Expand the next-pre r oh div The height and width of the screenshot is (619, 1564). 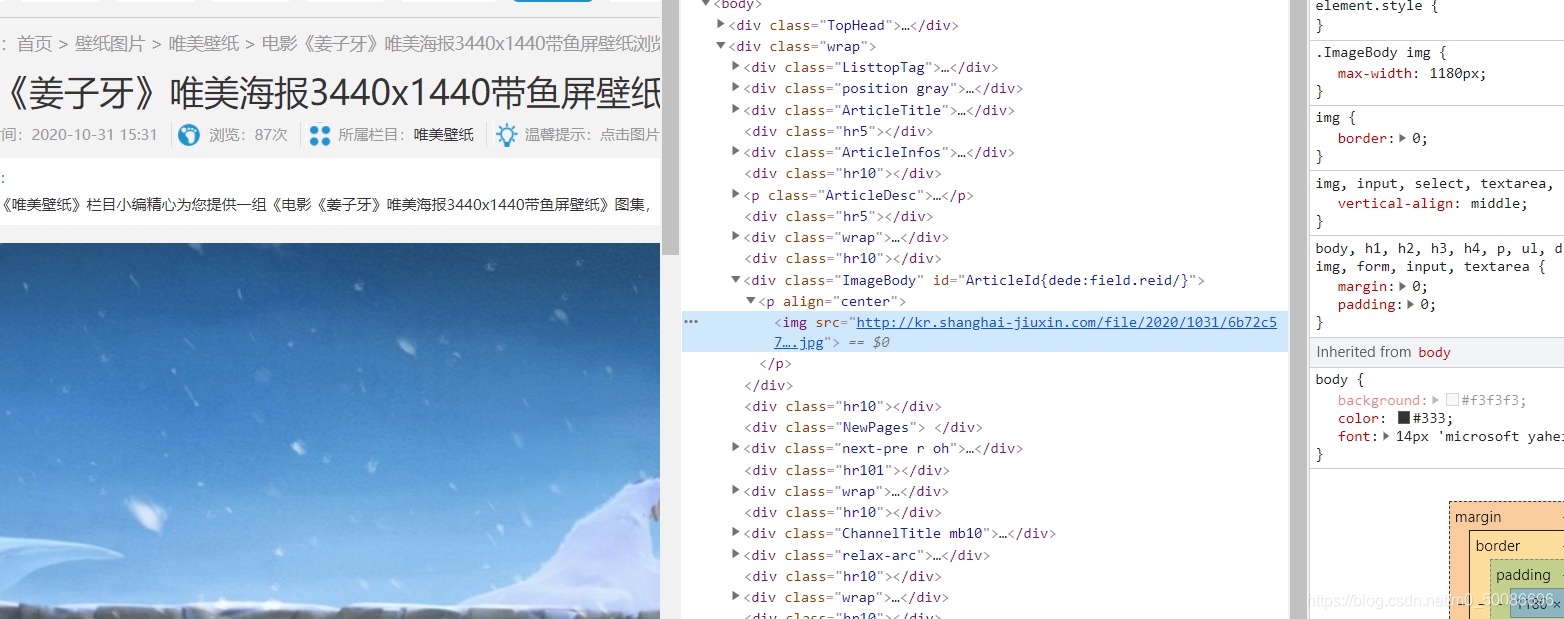coord(736,448)
